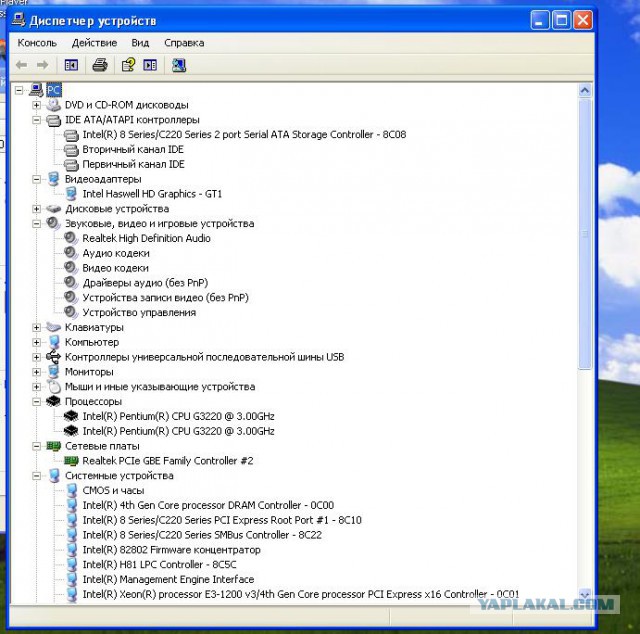This screenshot has width=640, height=634.
Task: Toggle the console tree toolbar icon
Action: click(71, 65)
